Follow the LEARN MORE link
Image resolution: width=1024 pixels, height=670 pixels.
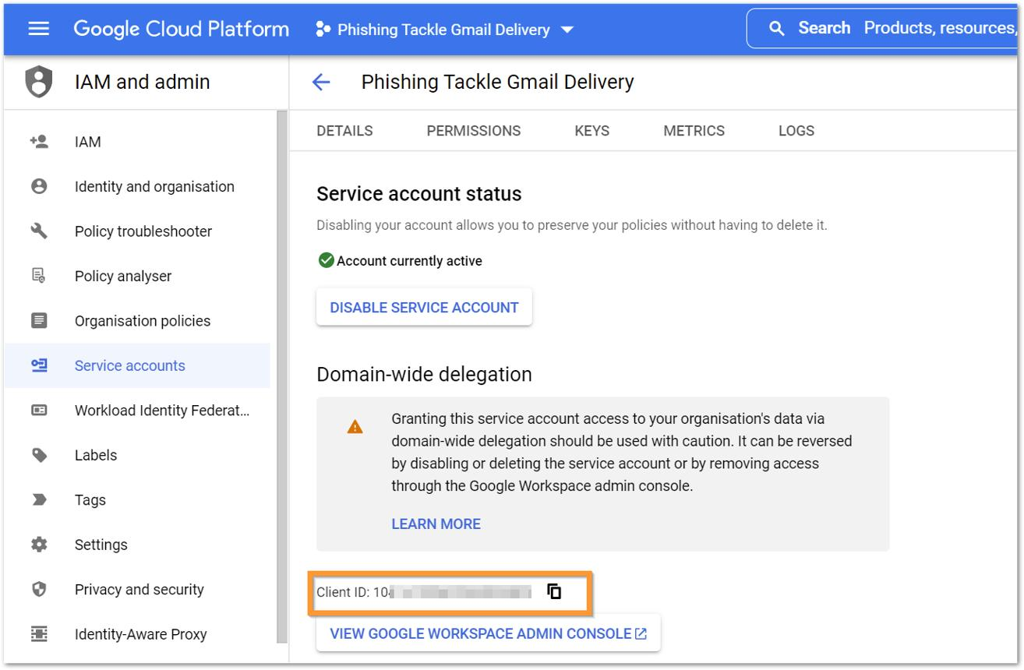[436, 524]
